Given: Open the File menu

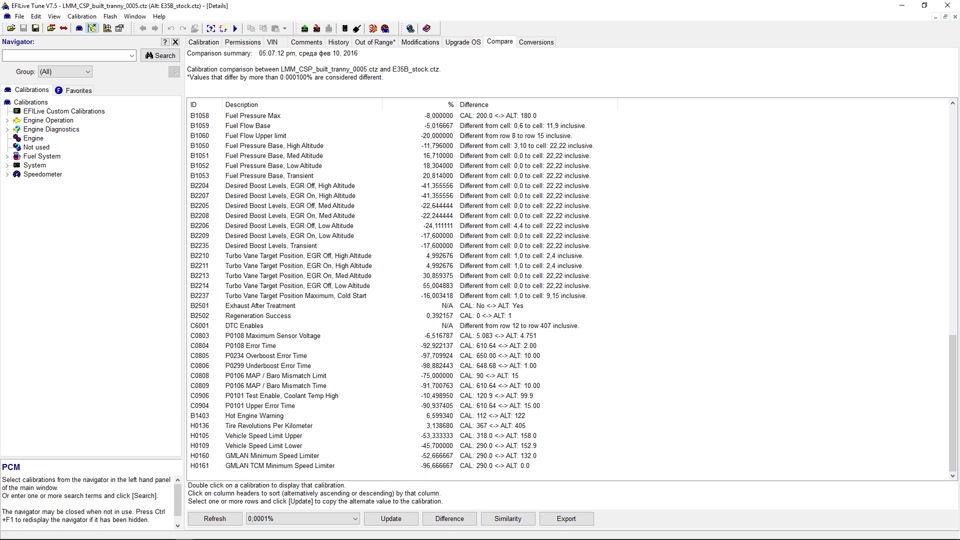Looking at the screenshot, I should [x=20, y=17].
